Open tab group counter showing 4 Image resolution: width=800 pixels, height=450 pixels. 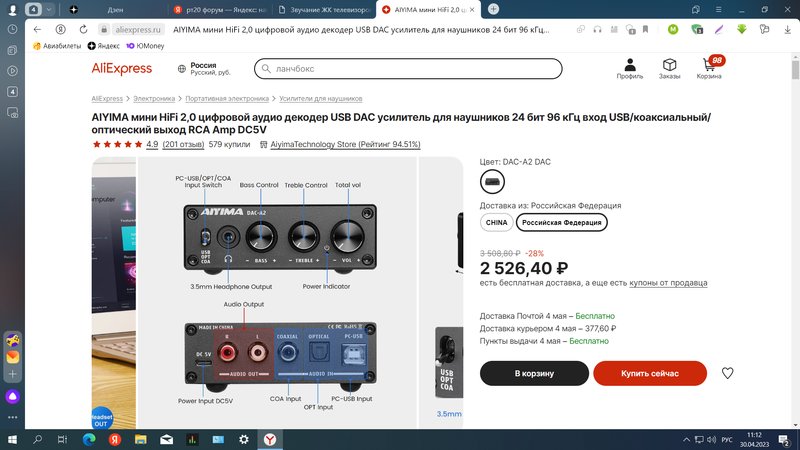tap(33, 10)
